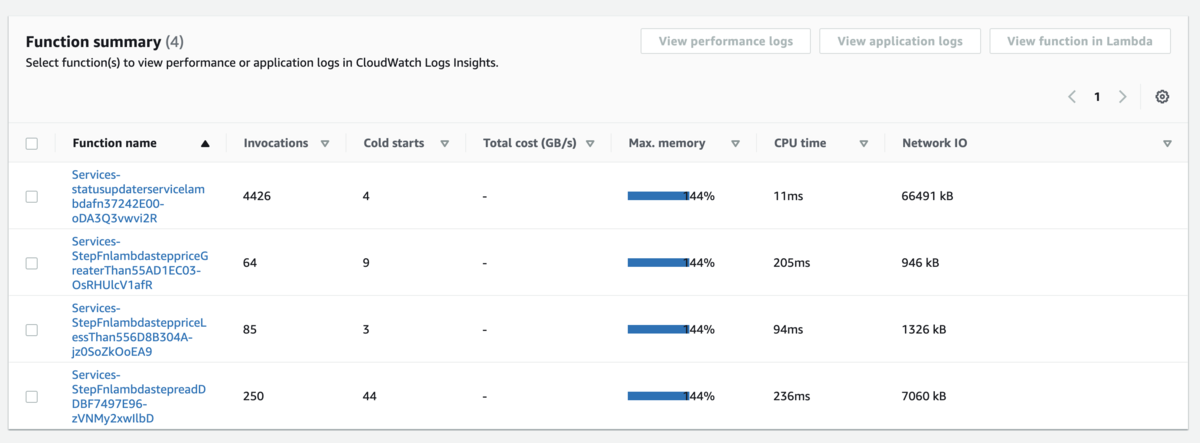Click CPU time value 94ms
Screen dimensions: 1200x443
tap(788, 330)
